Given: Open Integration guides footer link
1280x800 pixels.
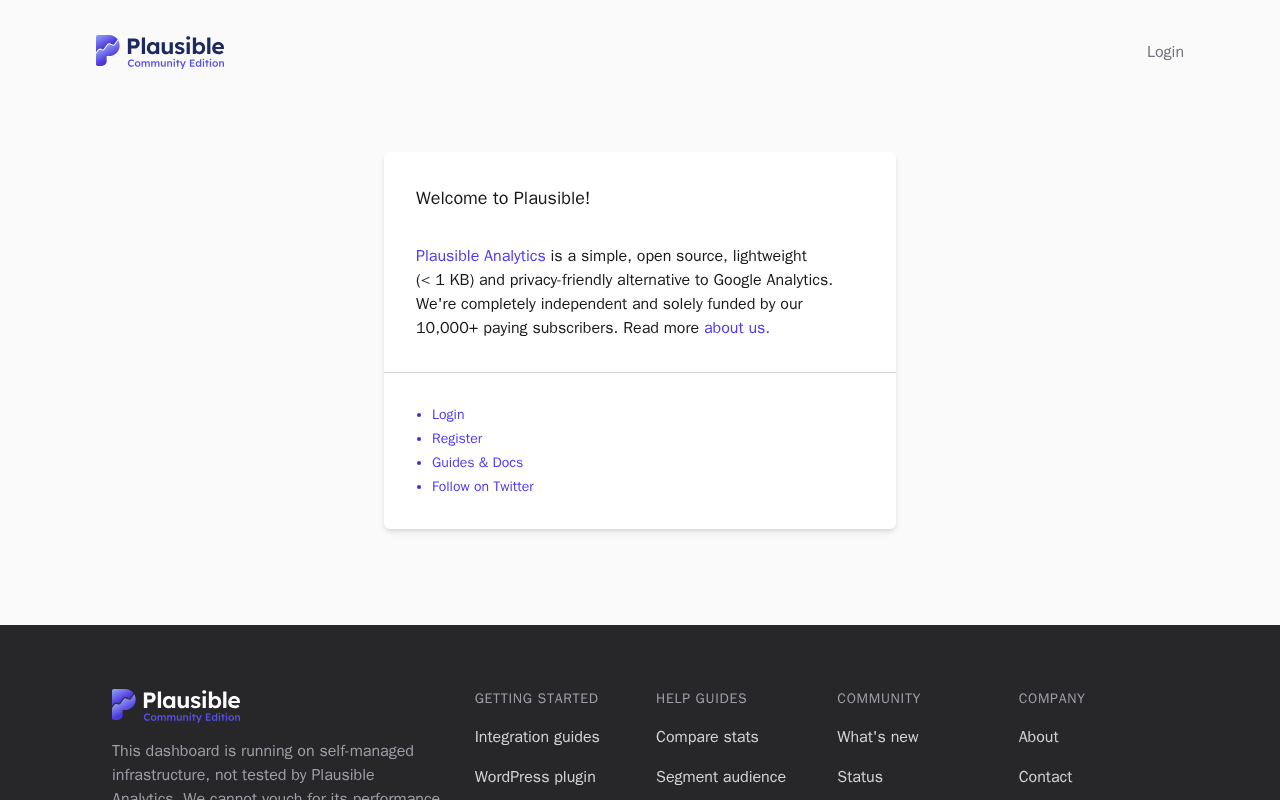Looking at the screenshot, I should point(537,737).
